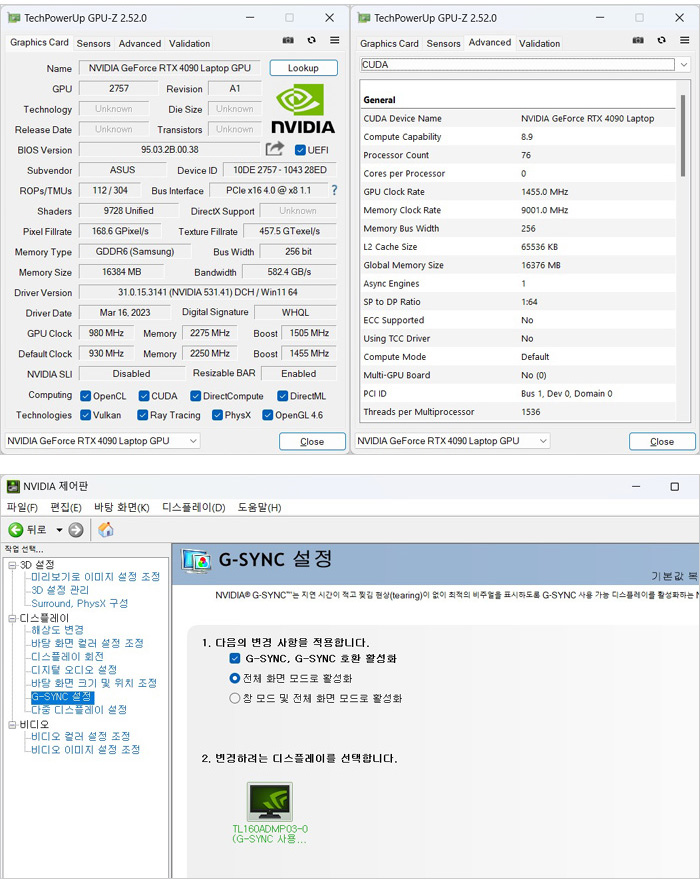Click the refresh icon in right GPU-Z window
Screen dimensions: 700x883
[x=662, y=41]
